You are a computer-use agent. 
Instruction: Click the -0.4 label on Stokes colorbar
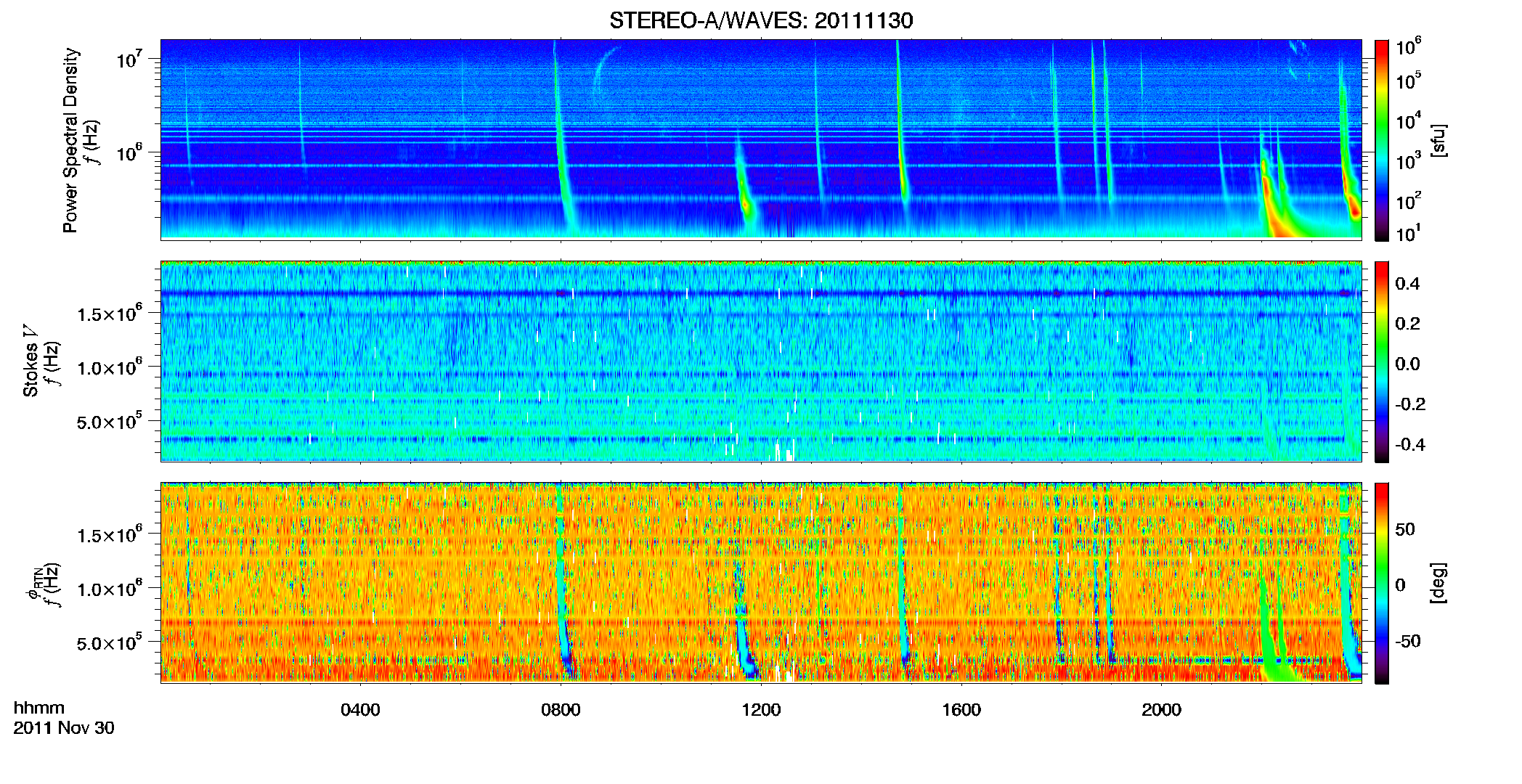click(x=1410, y=444)
